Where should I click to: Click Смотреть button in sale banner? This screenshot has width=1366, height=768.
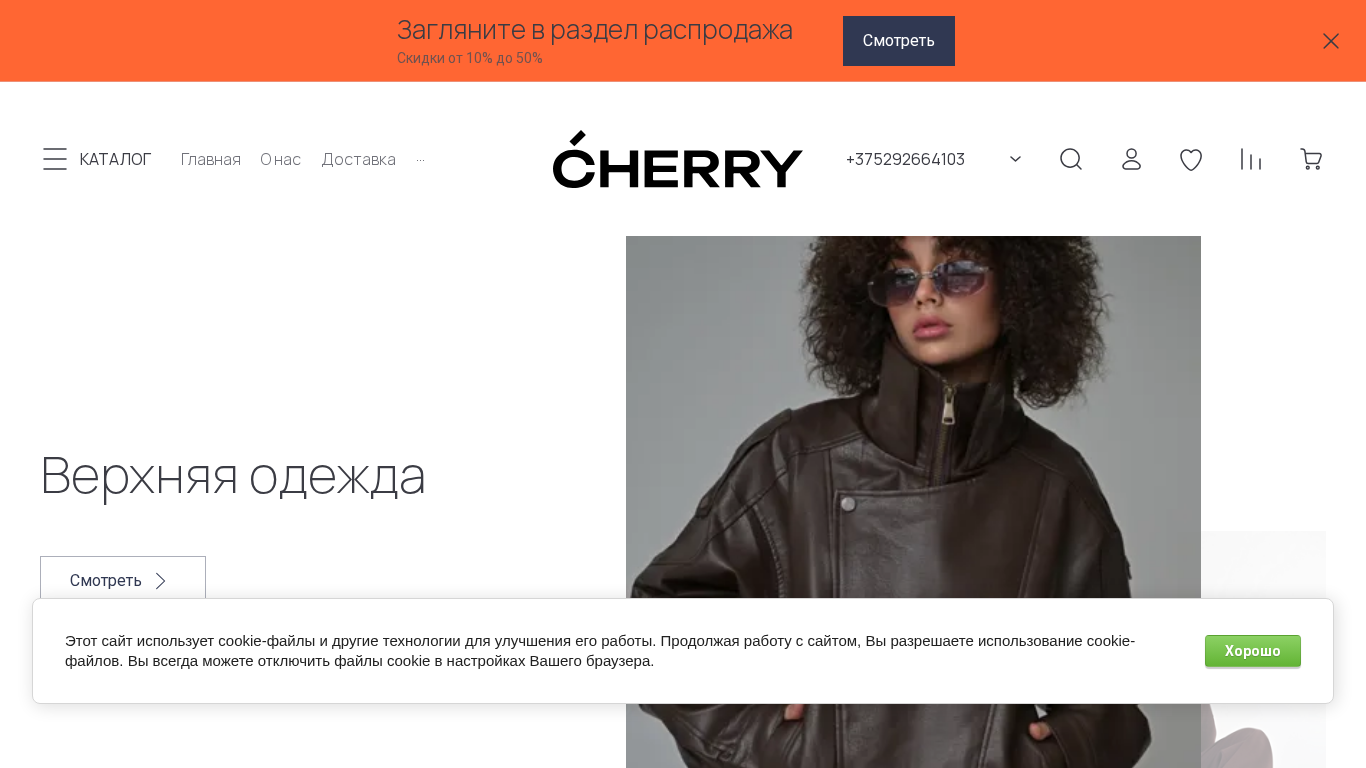[899, 41]
